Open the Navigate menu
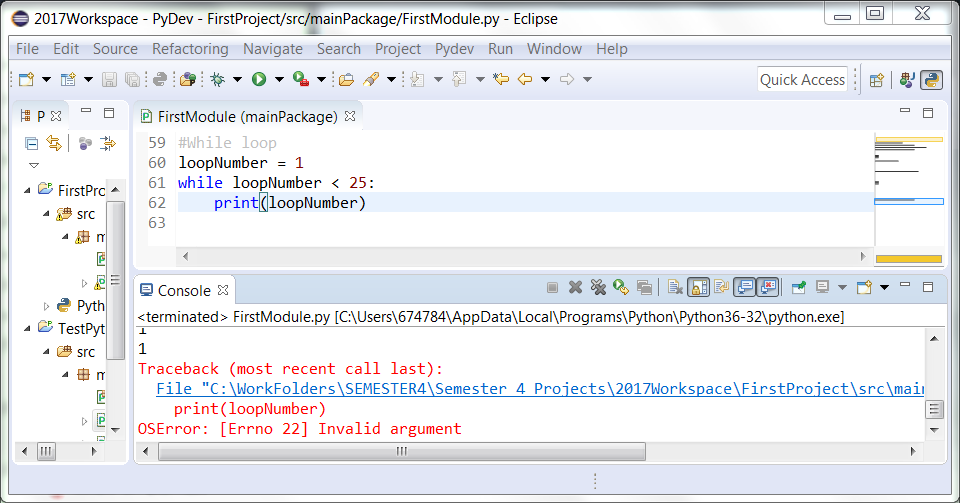The width and height of the screenshot is (960, 503). [273, 49]
